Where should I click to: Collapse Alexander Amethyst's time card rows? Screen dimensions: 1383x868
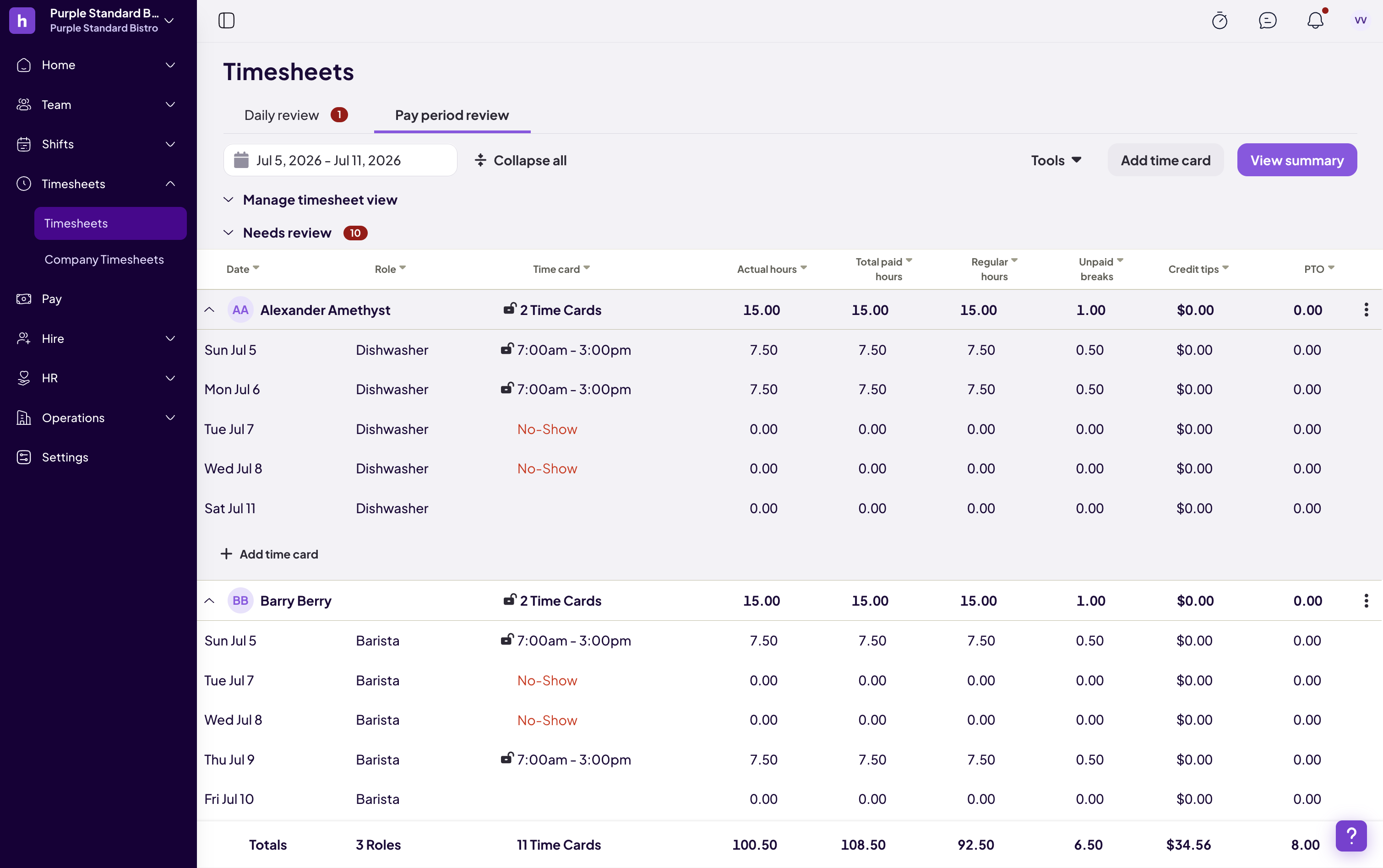(x=210, y=310)
